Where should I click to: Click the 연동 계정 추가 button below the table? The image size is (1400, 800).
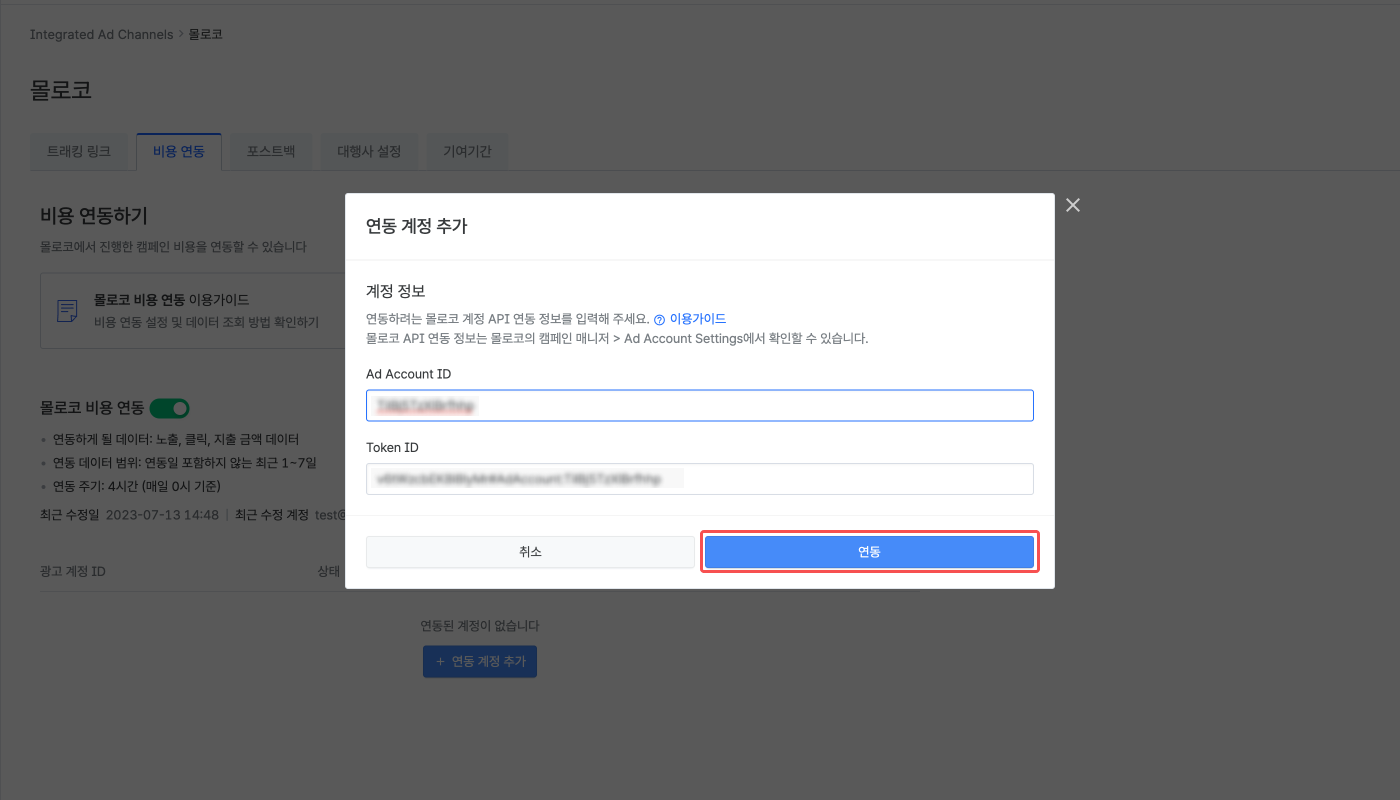click(x=480, y=661)
